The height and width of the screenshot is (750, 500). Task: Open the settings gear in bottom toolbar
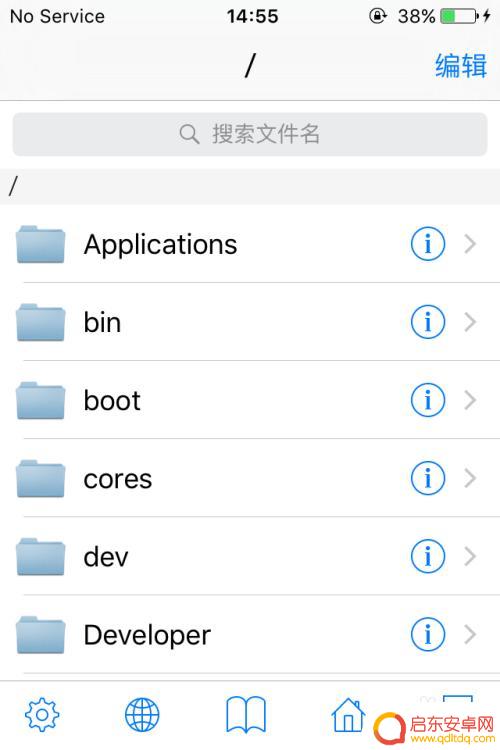point(42,715)
